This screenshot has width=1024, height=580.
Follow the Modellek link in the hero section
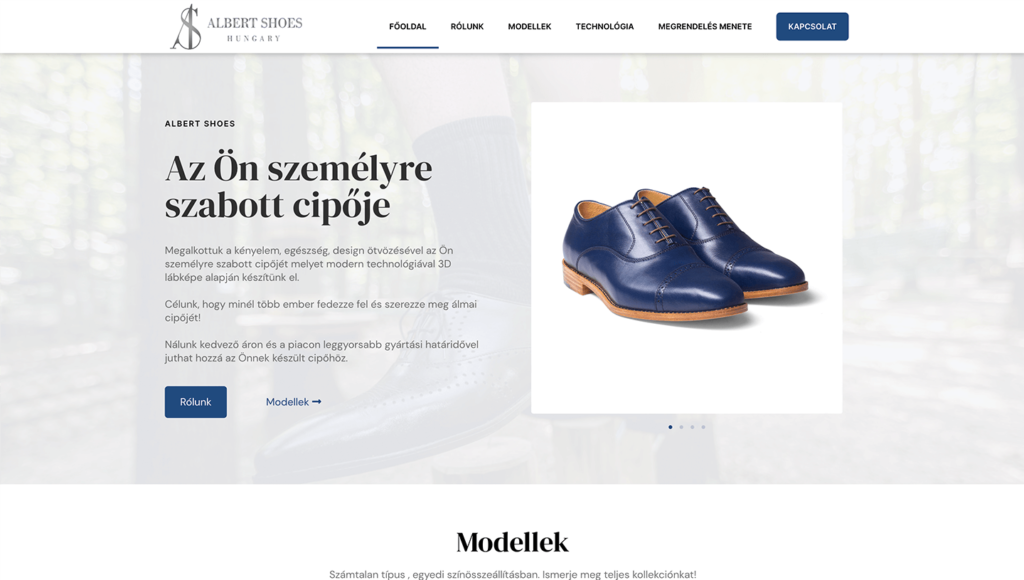(293, 402)
